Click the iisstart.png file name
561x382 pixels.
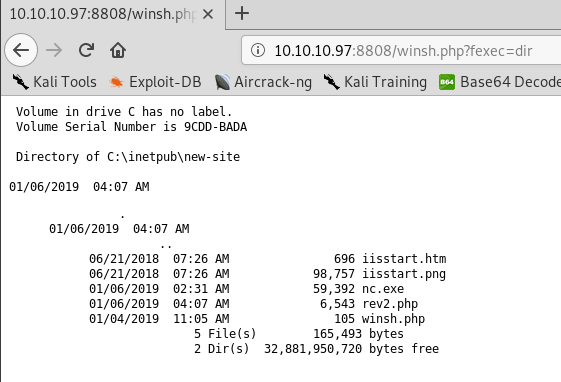point(404,274)
